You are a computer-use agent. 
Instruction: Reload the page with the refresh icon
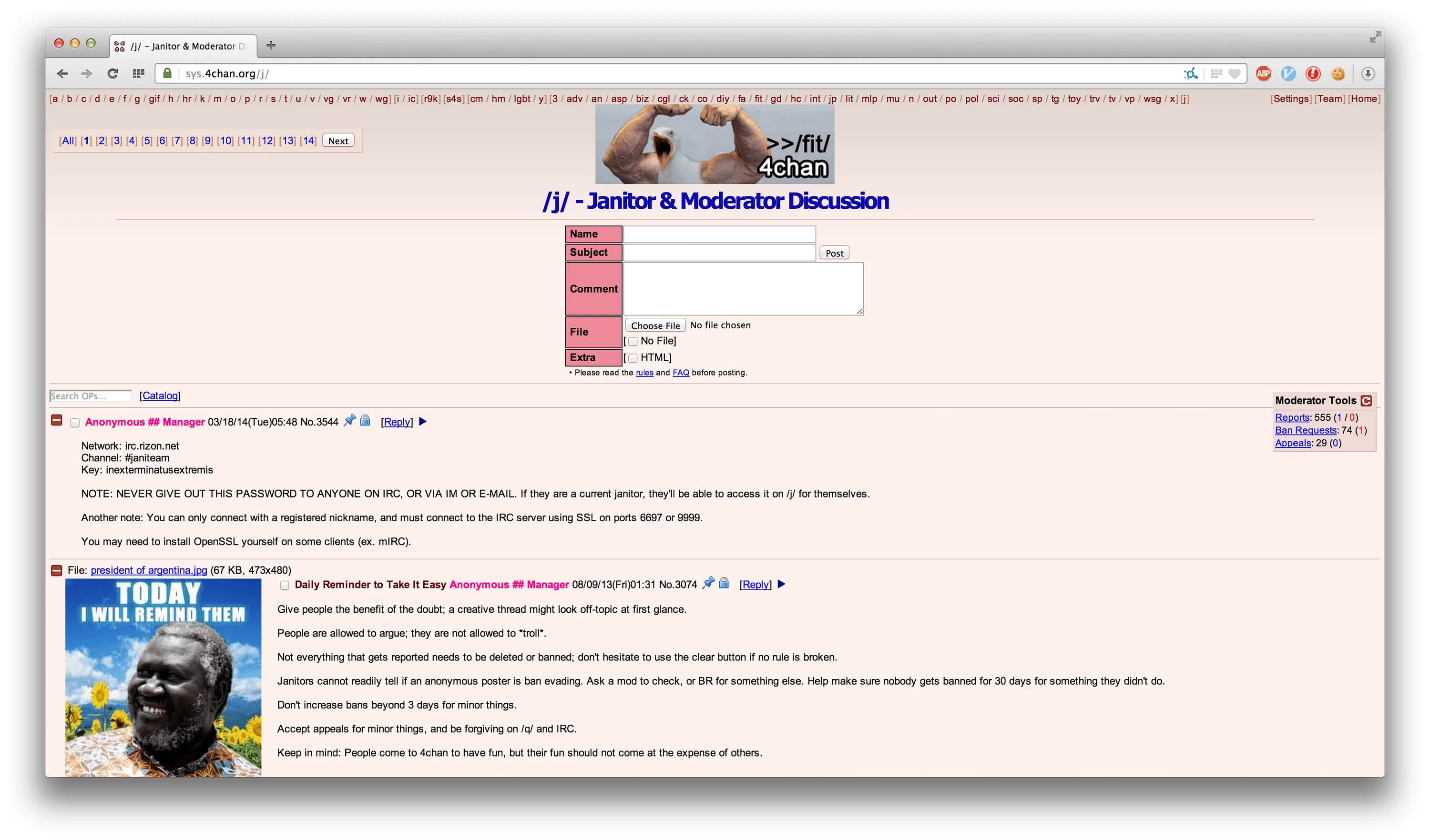[x=113, y=73]
